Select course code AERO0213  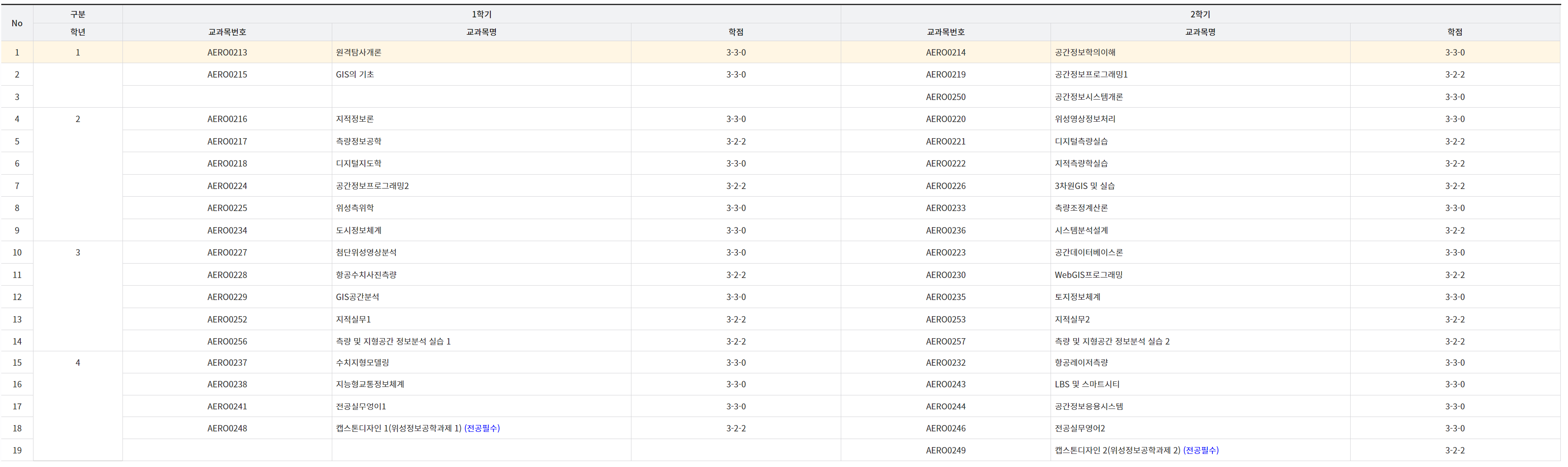227,53
